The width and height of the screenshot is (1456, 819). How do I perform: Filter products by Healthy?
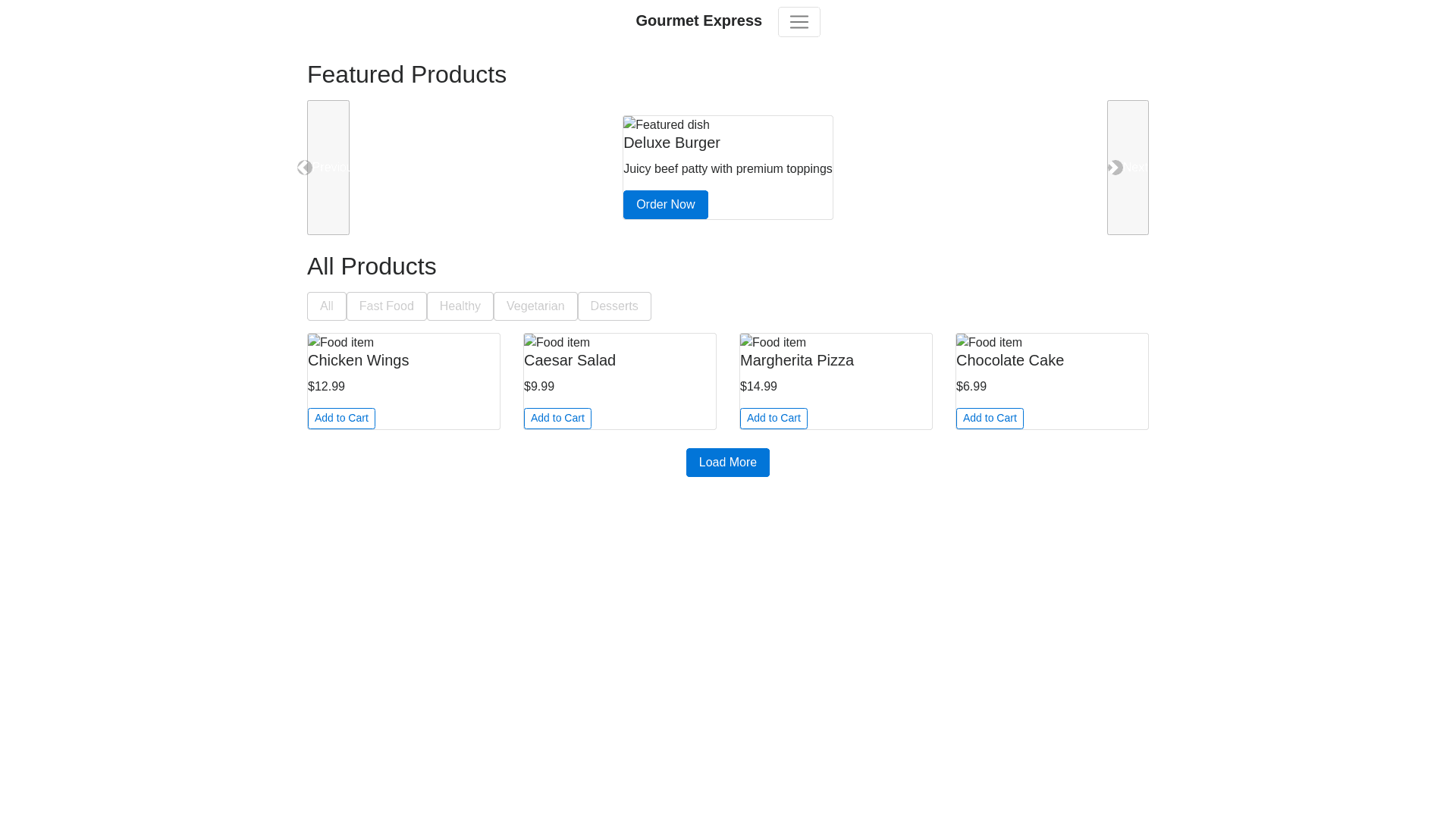click(460, 306)
